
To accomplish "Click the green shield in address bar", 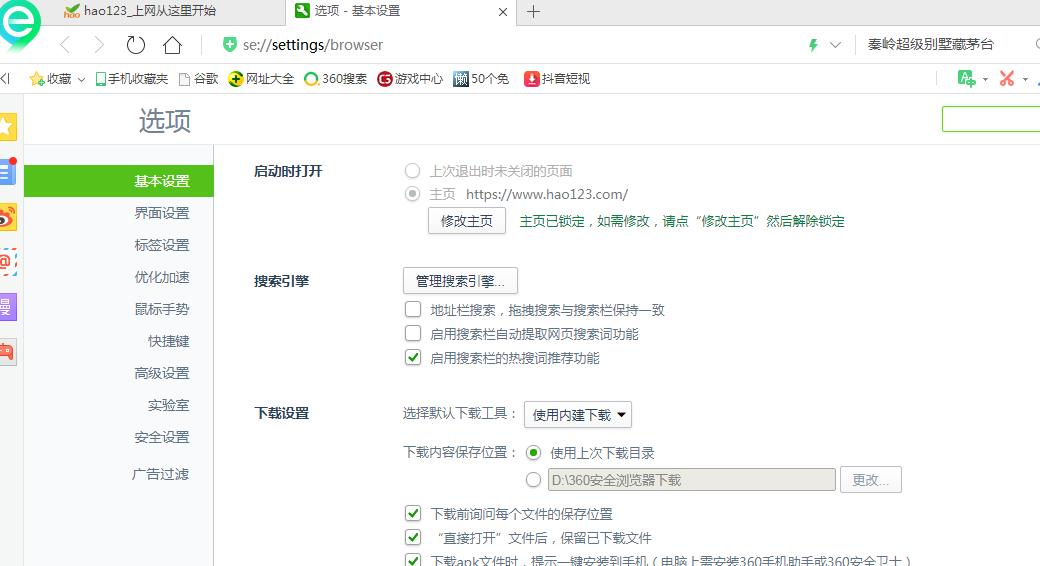I will (229, 44).
